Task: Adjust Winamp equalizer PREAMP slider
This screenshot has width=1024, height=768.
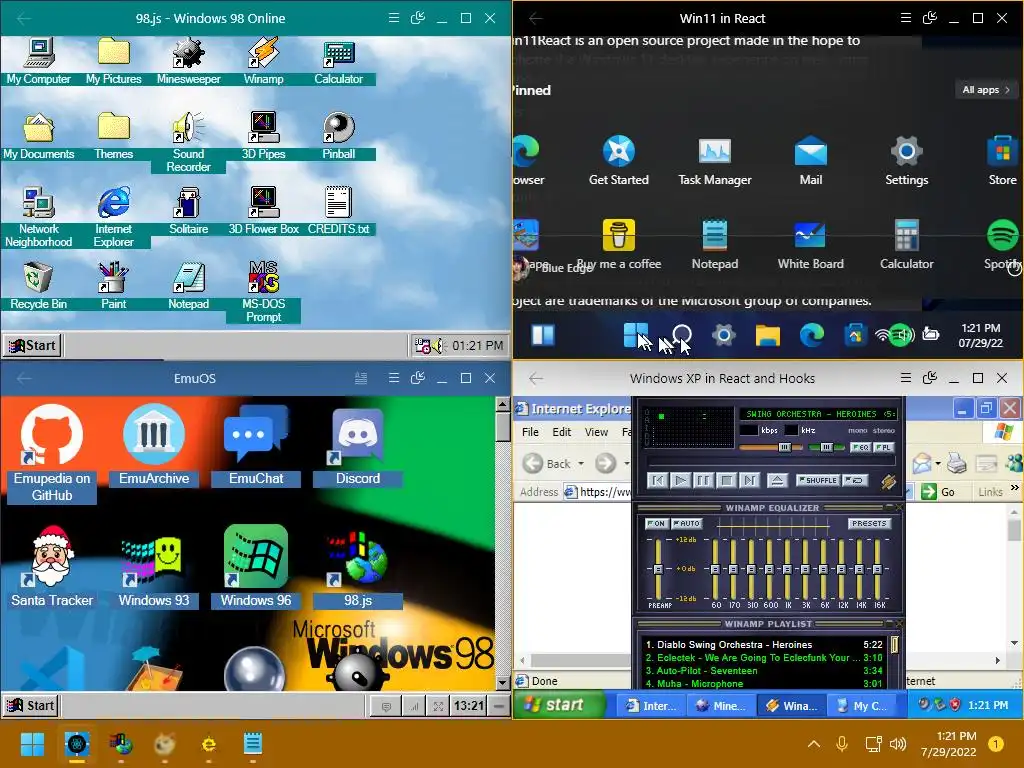Action: (658, 569)
